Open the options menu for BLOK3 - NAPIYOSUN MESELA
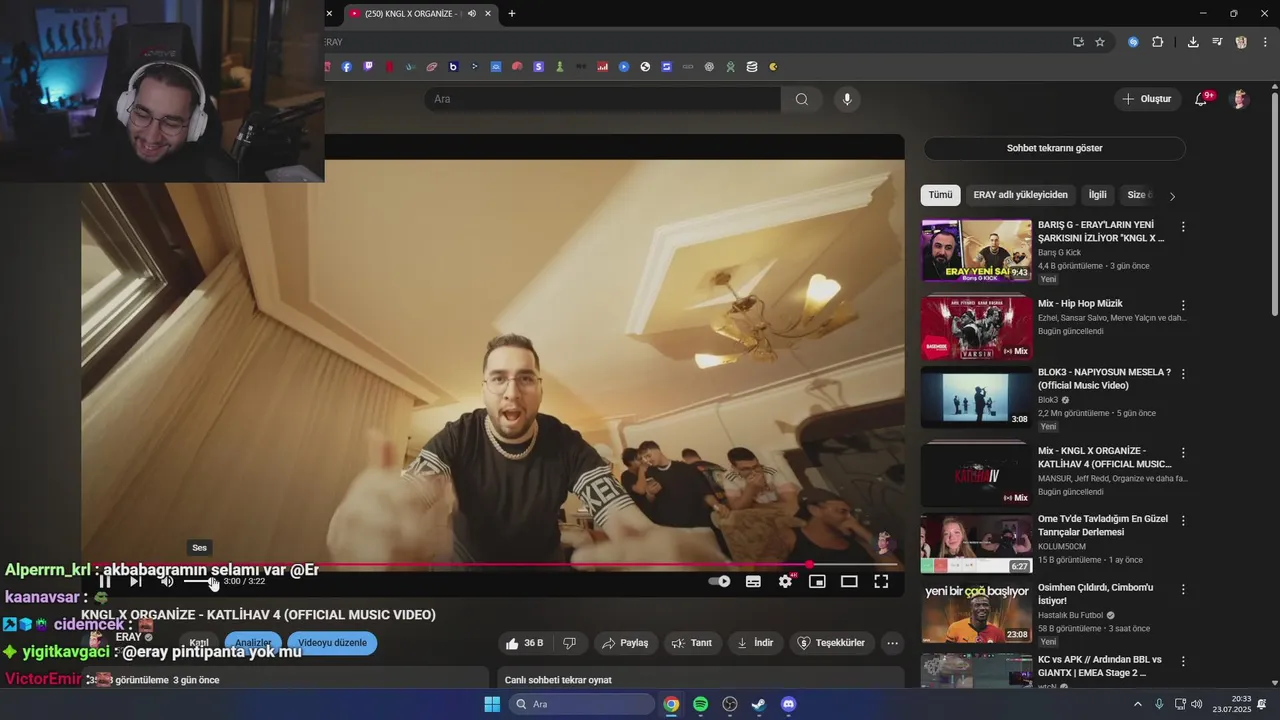The height and width of the screenshot is (720, 1280). (1183, 373)
